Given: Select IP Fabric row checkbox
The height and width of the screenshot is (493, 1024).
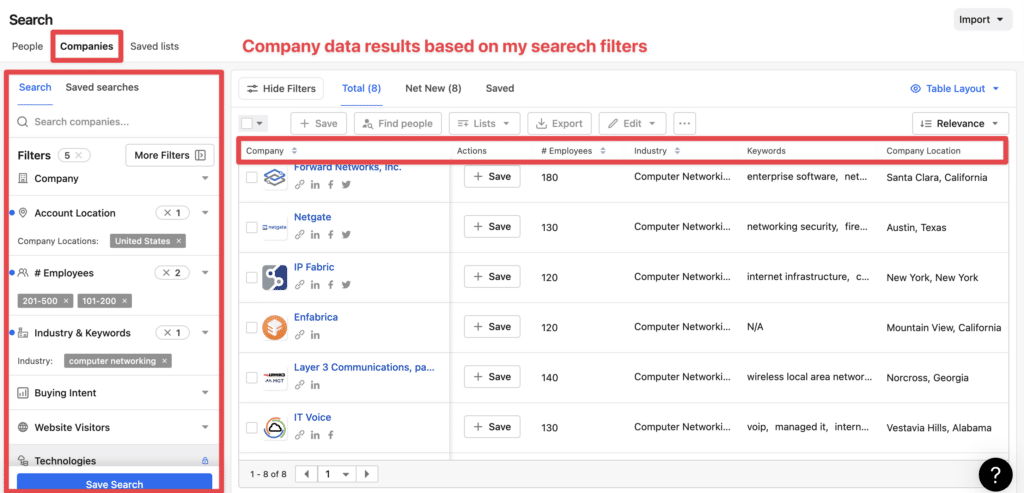Looking at the screenshot, I should pos(251,278).
